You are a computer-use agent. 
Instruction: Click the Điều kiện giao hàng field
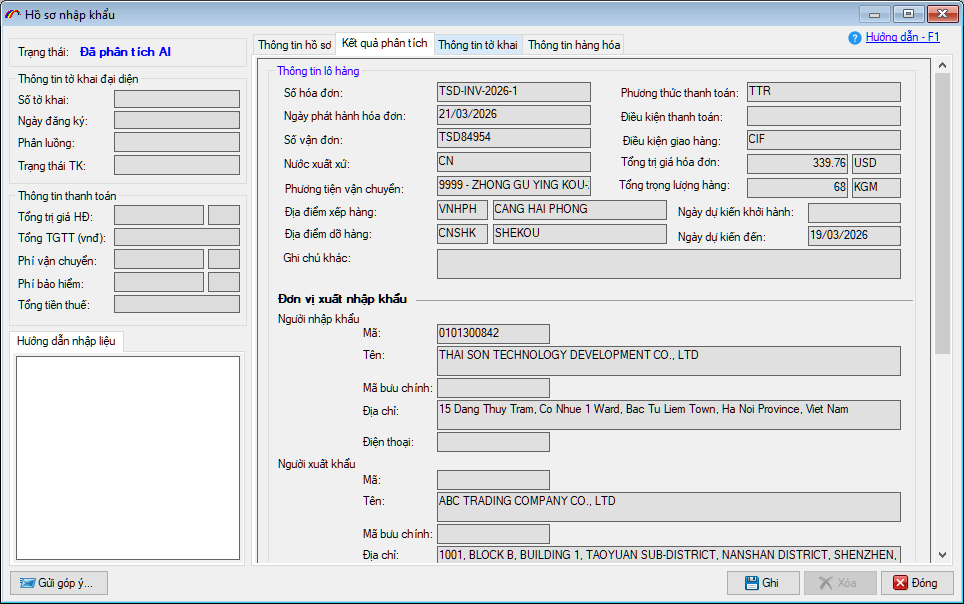[x=823, y=140]
